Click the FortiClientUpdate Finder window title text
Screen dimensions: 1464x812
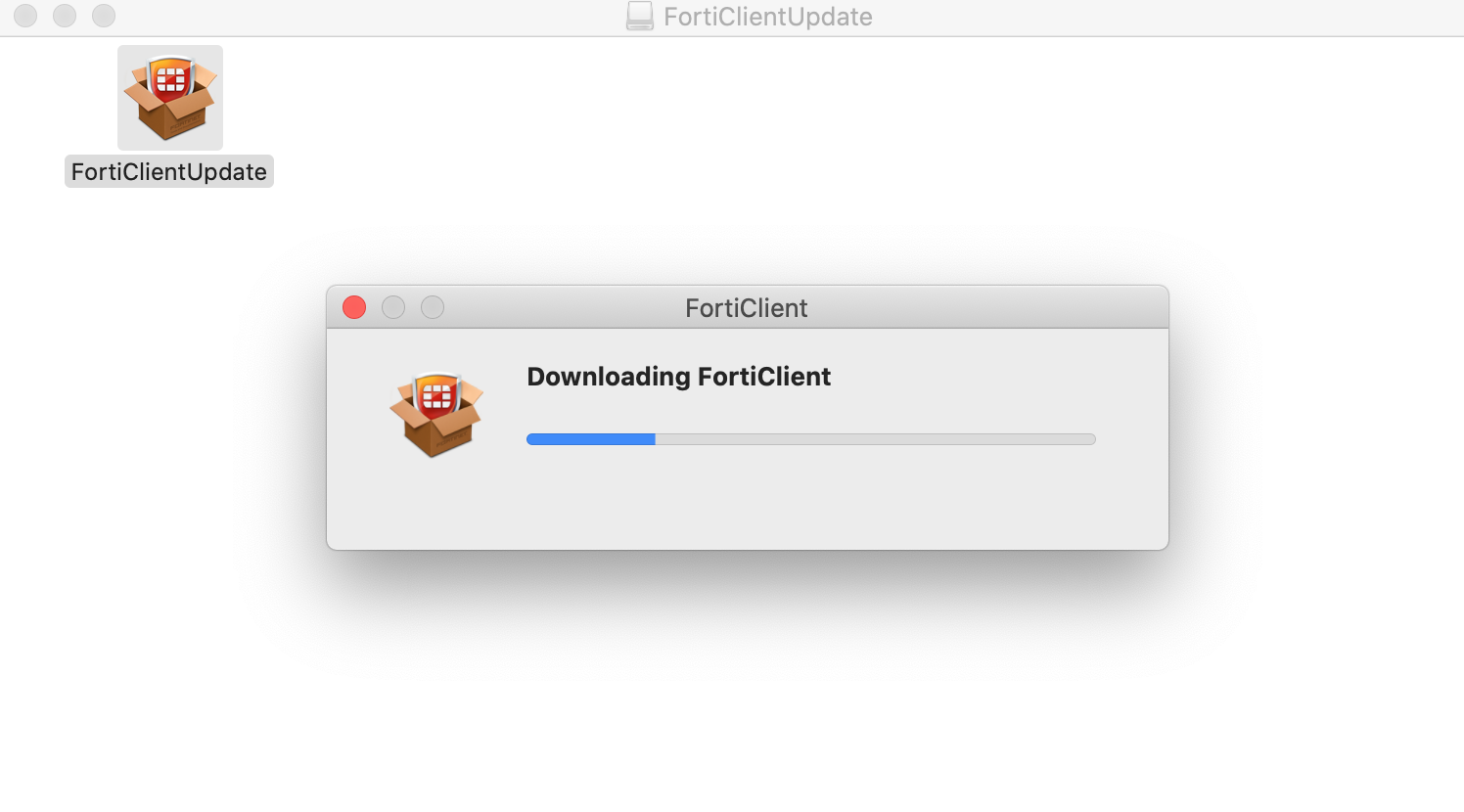(768, 17)
